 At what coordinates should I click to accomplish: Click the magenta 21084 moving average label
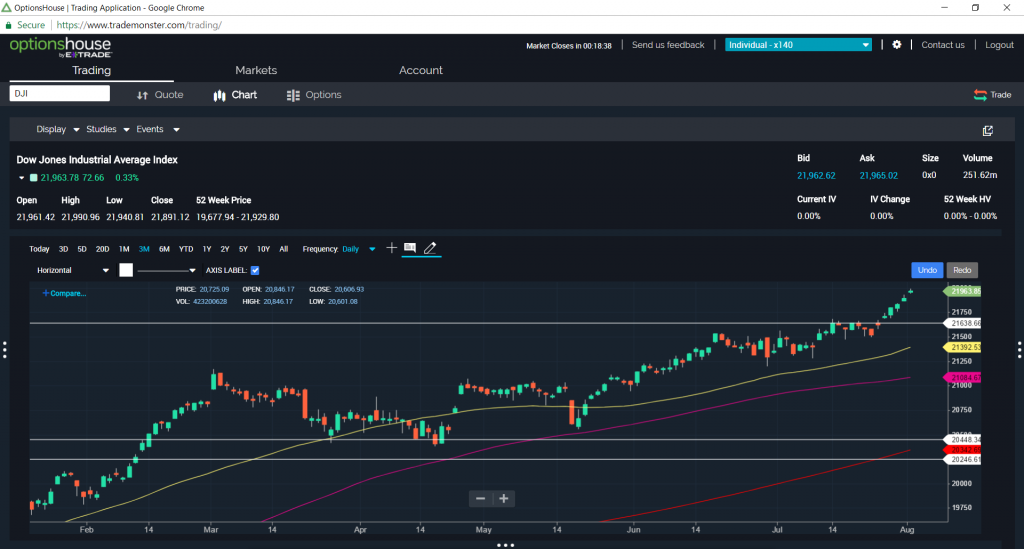coord(963,377)
